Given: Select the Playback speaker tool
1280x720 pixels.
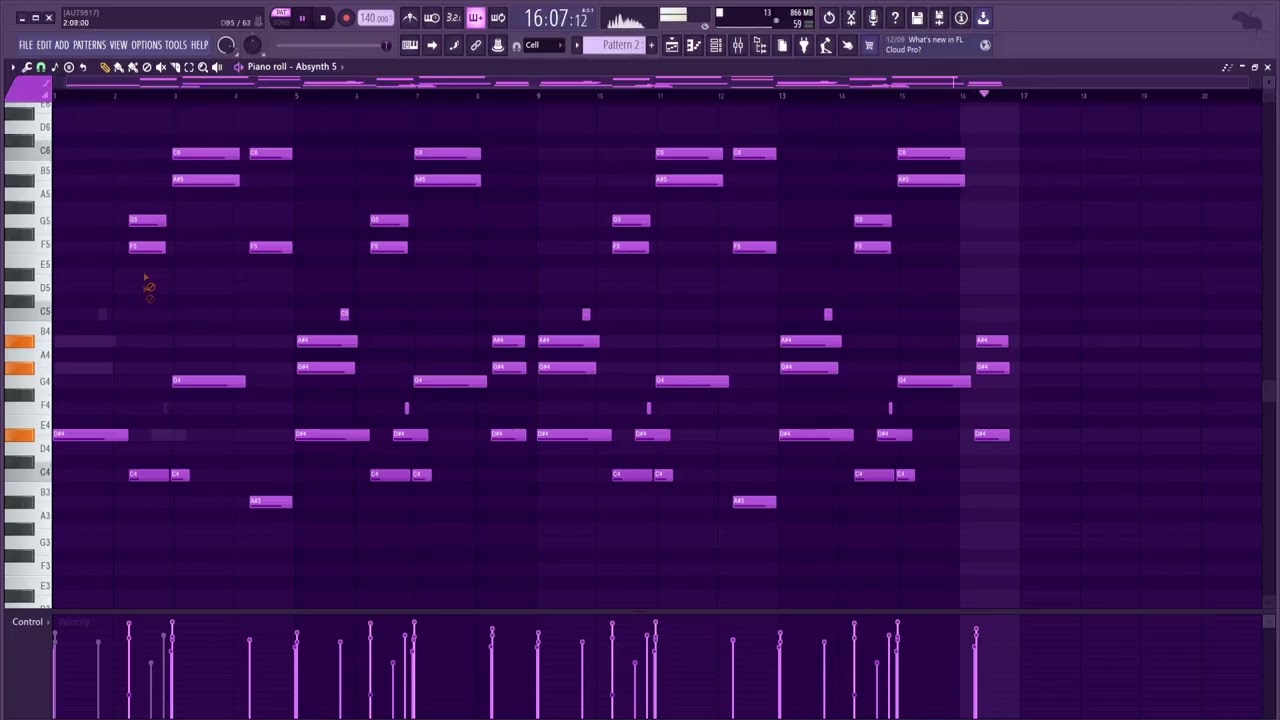Looking at the screenshot, I should [x=217, y=67].
